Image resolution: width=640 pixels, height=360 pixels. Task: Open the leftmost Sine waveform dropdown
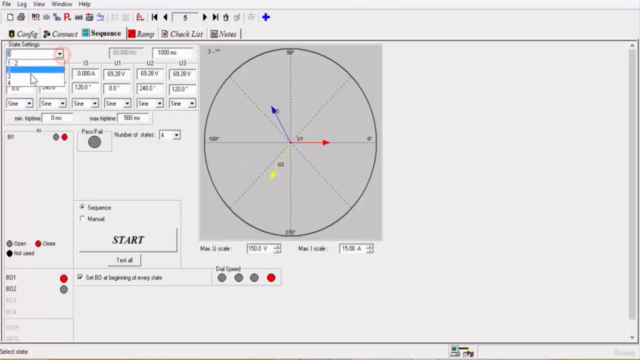pyautogui.click(x=29, y=104)
